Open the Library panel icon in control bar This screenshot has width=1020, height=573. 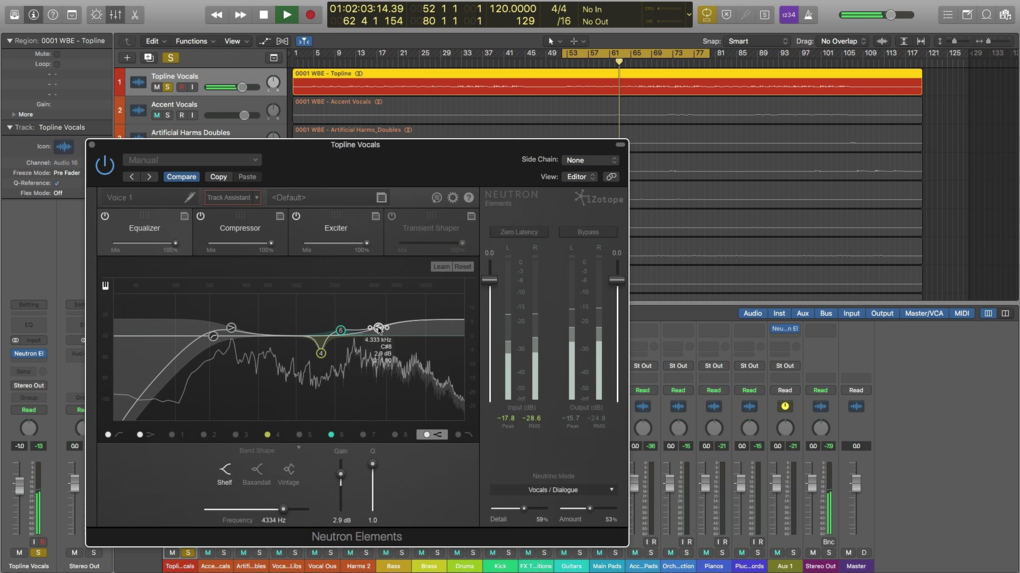pos(14,14)
